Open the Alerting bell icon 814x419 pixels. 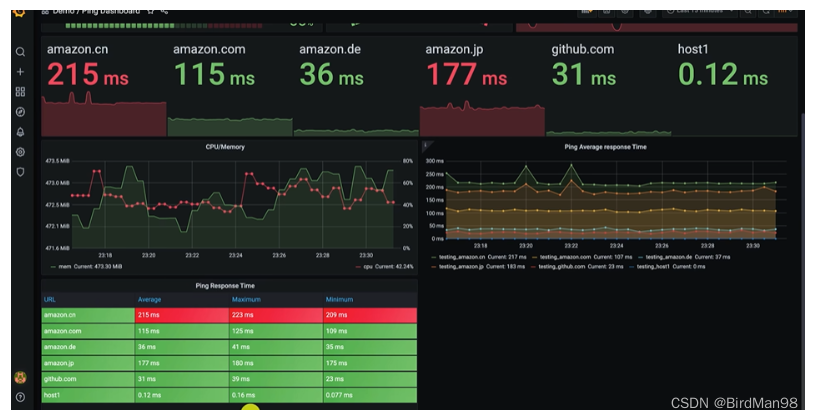click(20, 132)
